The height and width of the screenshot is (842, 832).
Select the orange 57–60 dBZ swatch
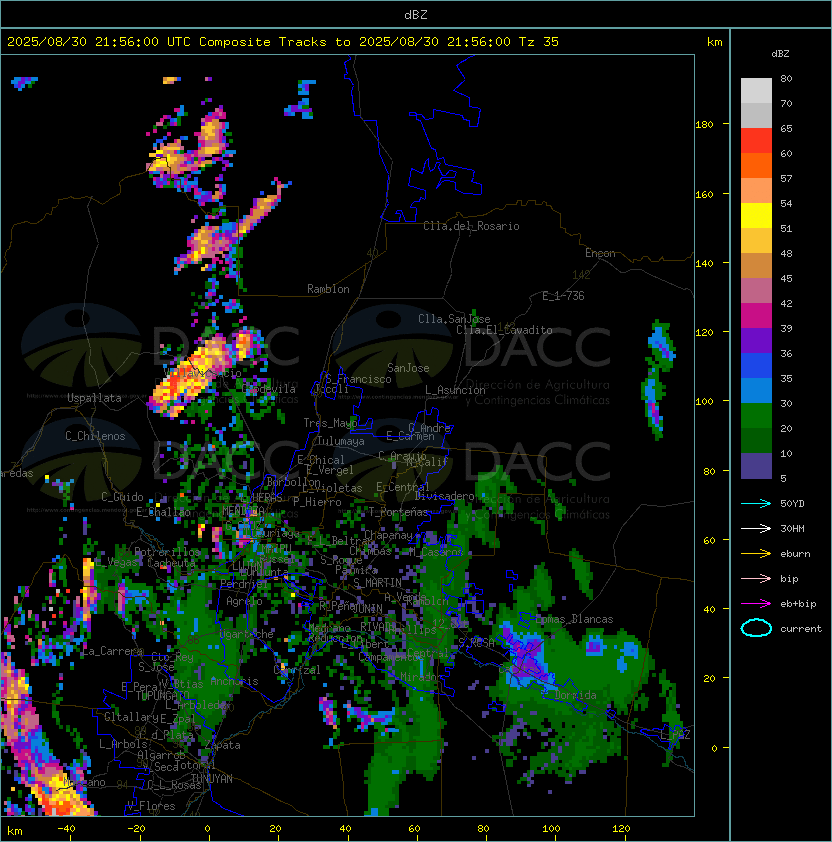[x=756, y=165]
